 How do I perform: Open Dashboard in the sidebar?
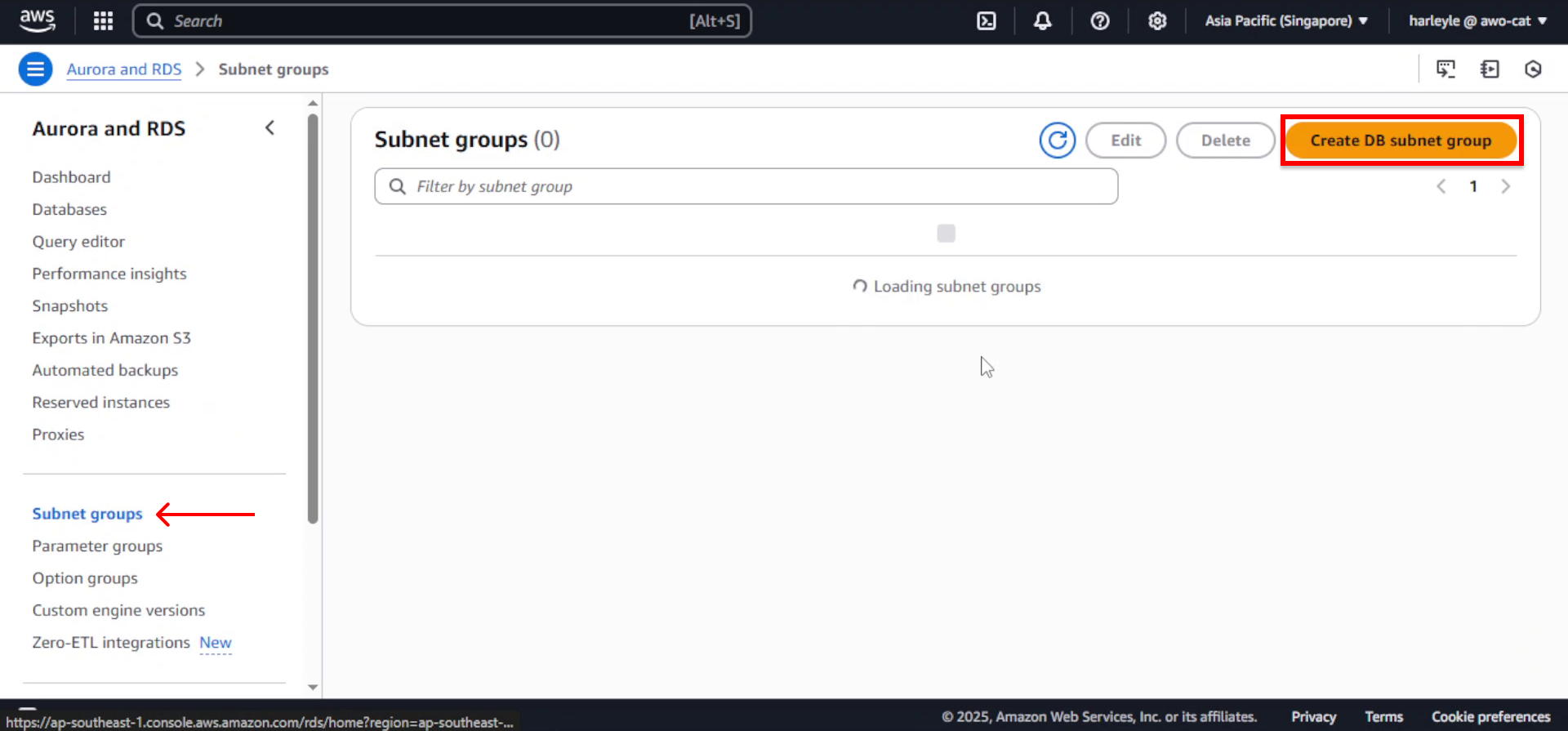click(x=71, y=177)
